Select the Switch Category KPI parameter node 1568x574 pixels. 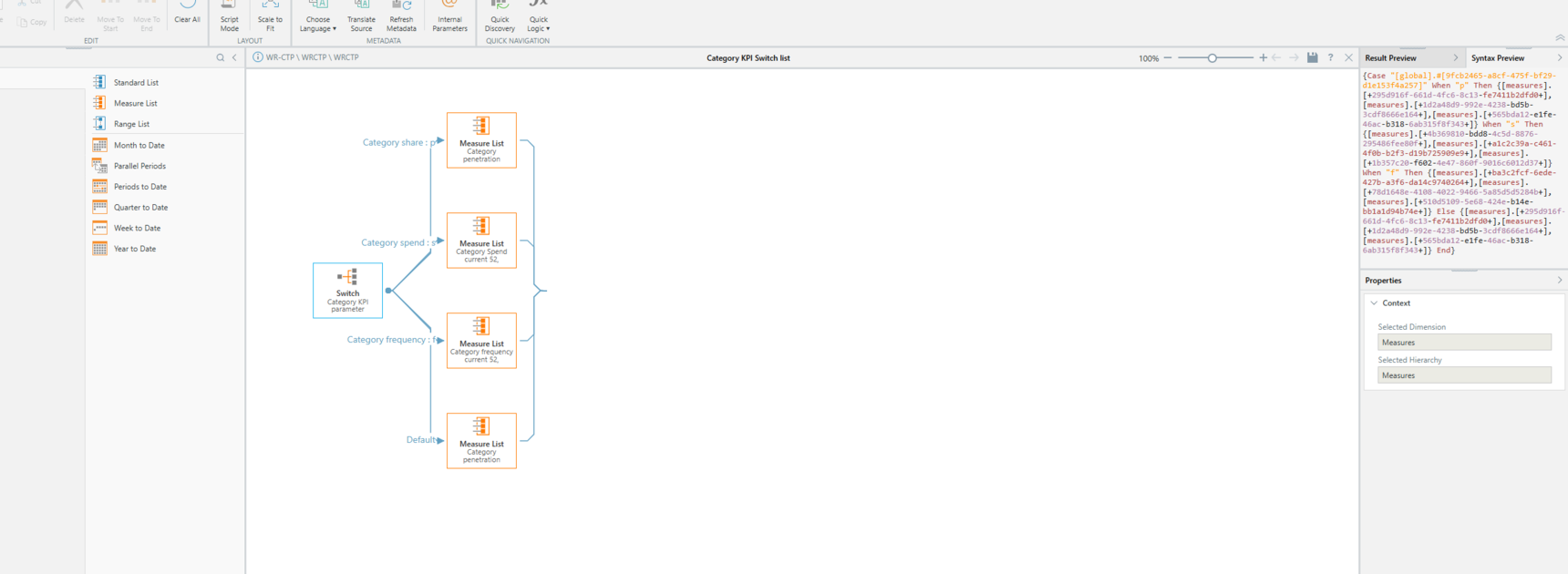tap(347, 291)
